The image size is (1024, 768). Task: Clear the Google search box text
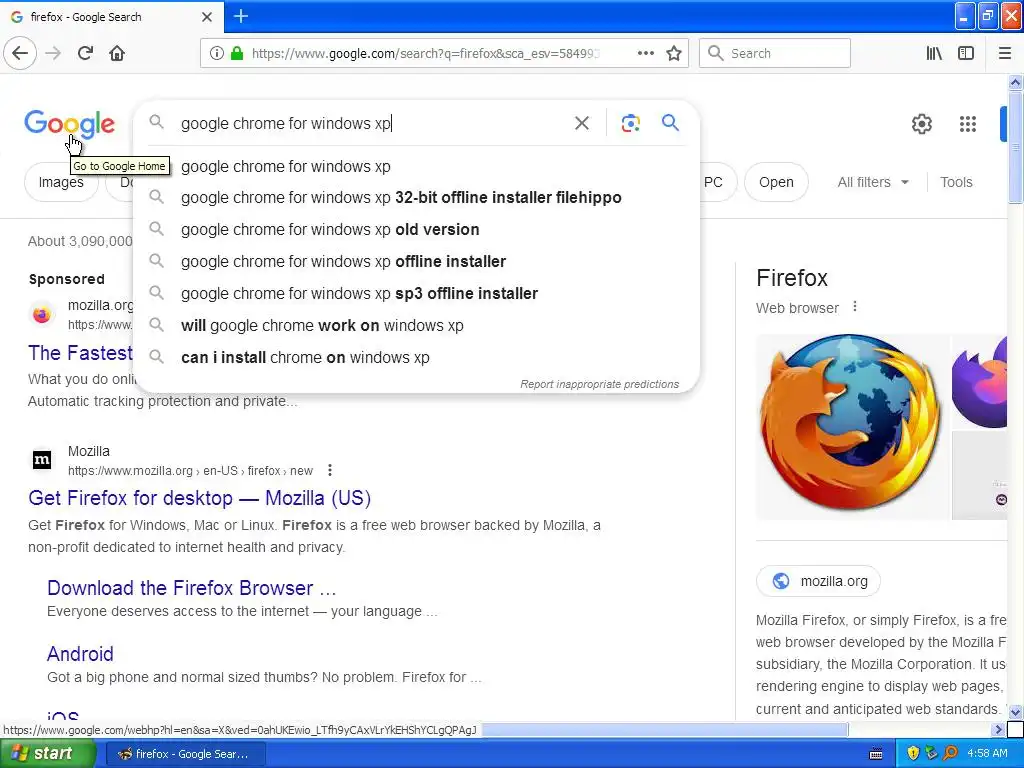coord(581,123)
